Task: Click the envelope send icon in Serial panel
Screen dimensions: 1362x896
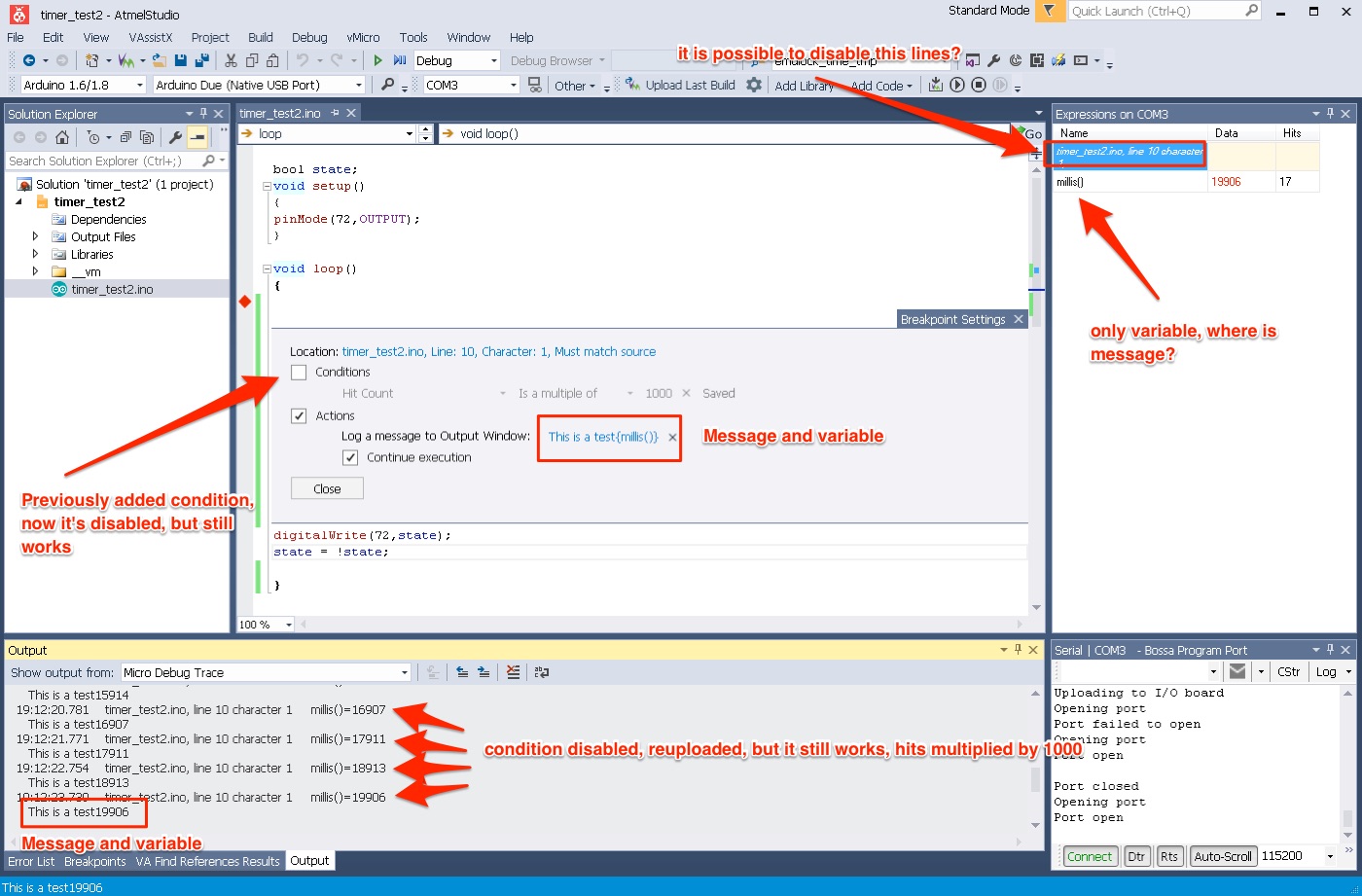Action: point(1237,671)
